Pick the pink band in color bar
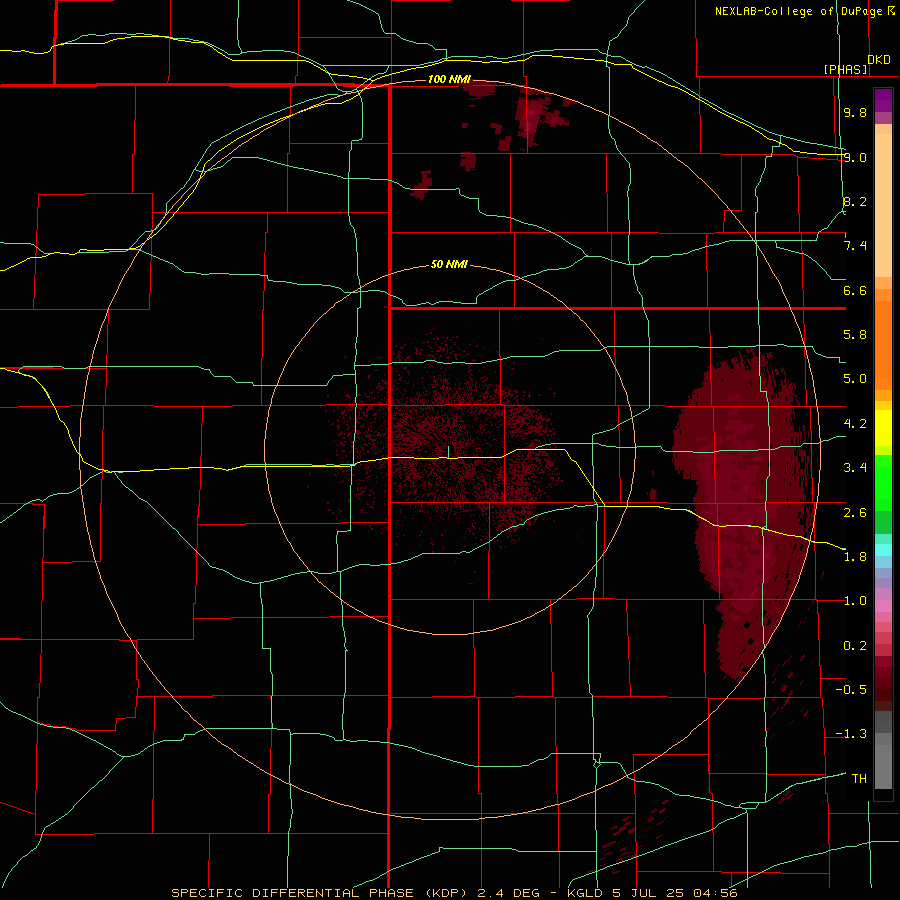The height and width of the screenshot is (900, 900). pos(883,606)
